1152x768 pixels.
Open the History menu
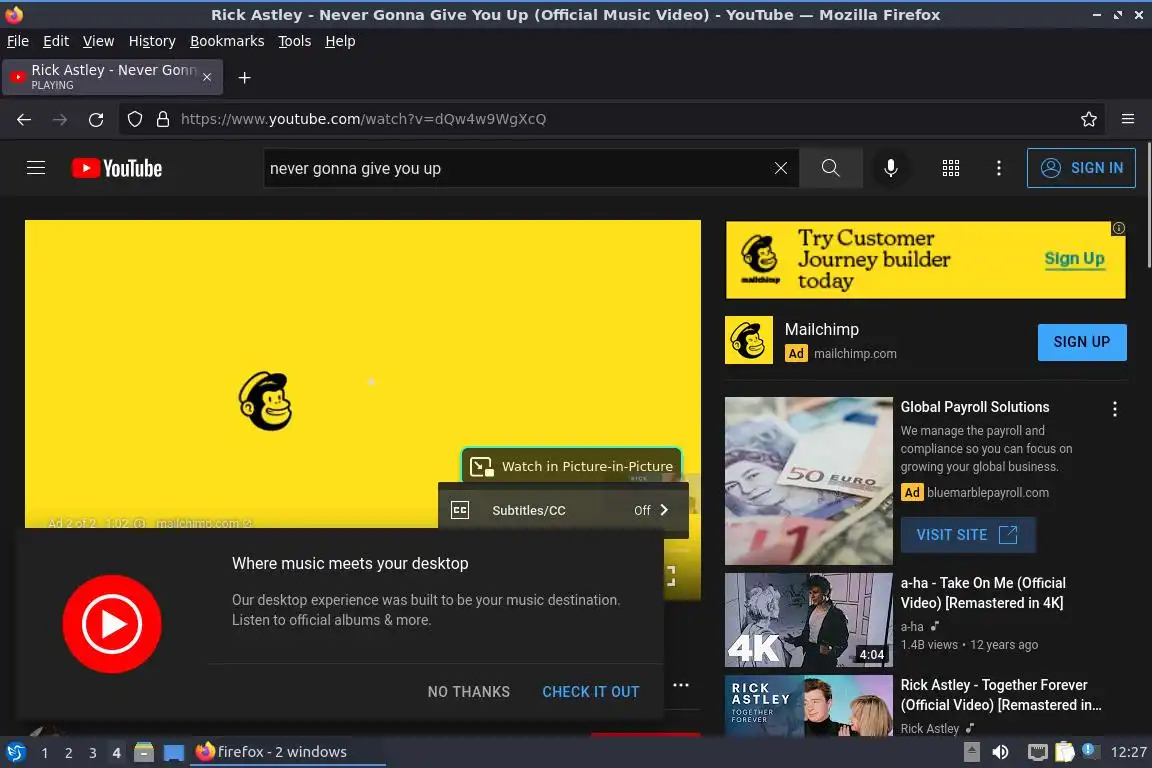pos(152,41)
